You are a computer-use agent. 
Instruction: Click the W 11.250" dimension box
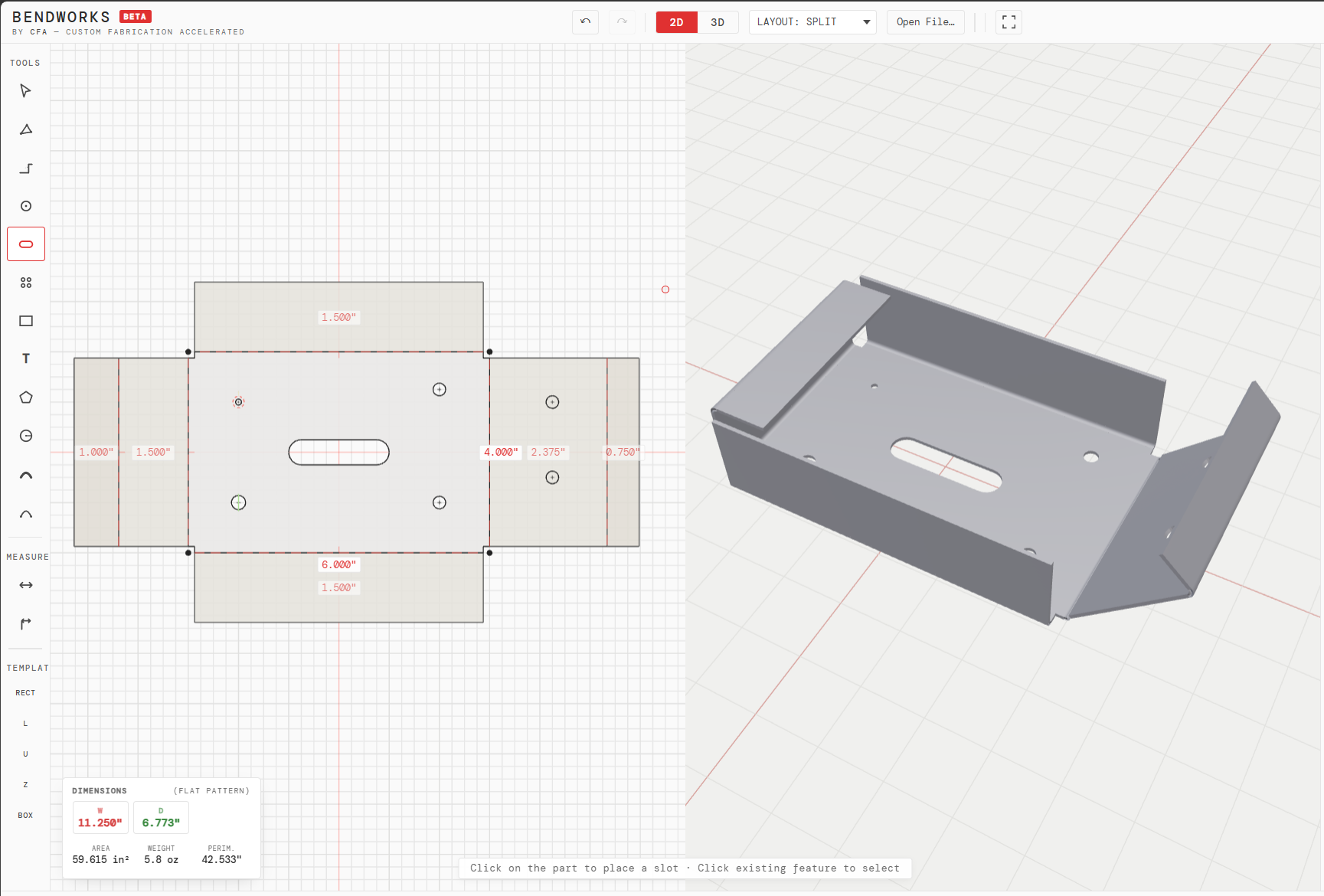[100, 818]
